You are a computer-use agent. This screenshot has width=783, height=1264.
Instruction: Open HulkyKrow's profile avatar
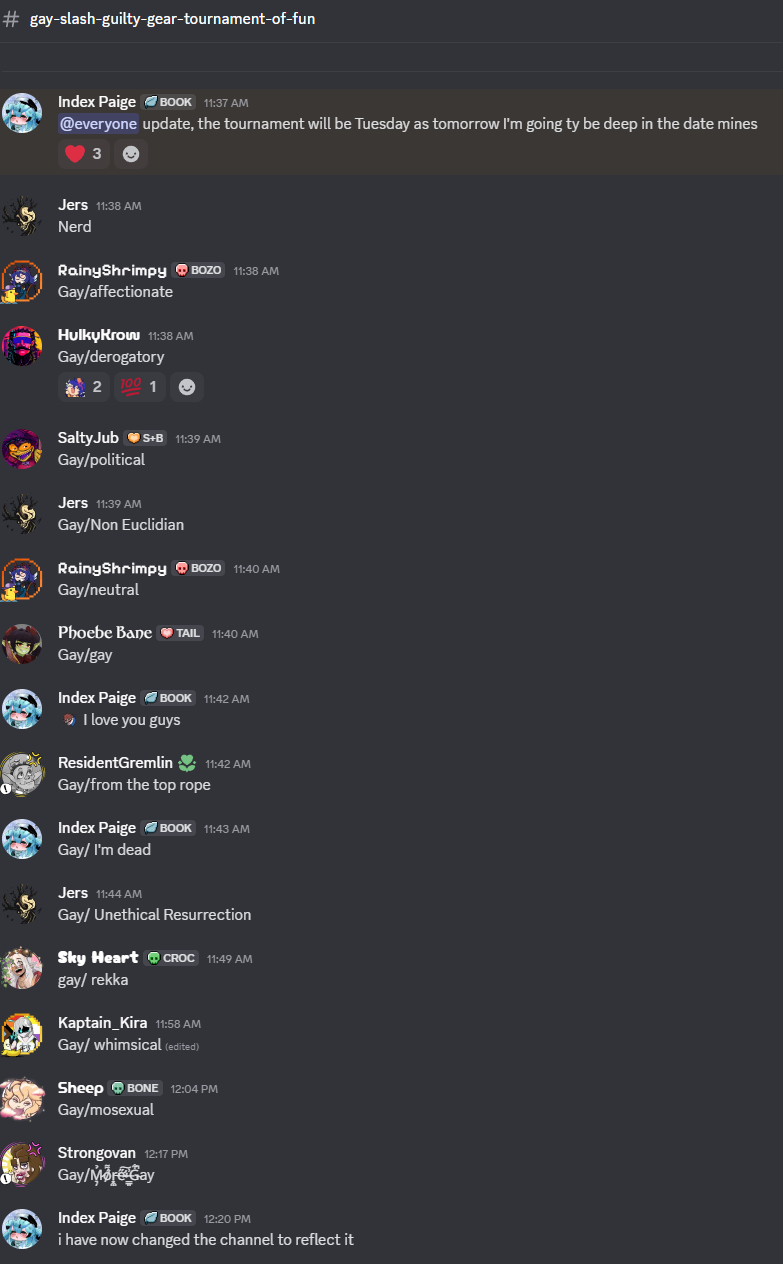click(22, 346)
